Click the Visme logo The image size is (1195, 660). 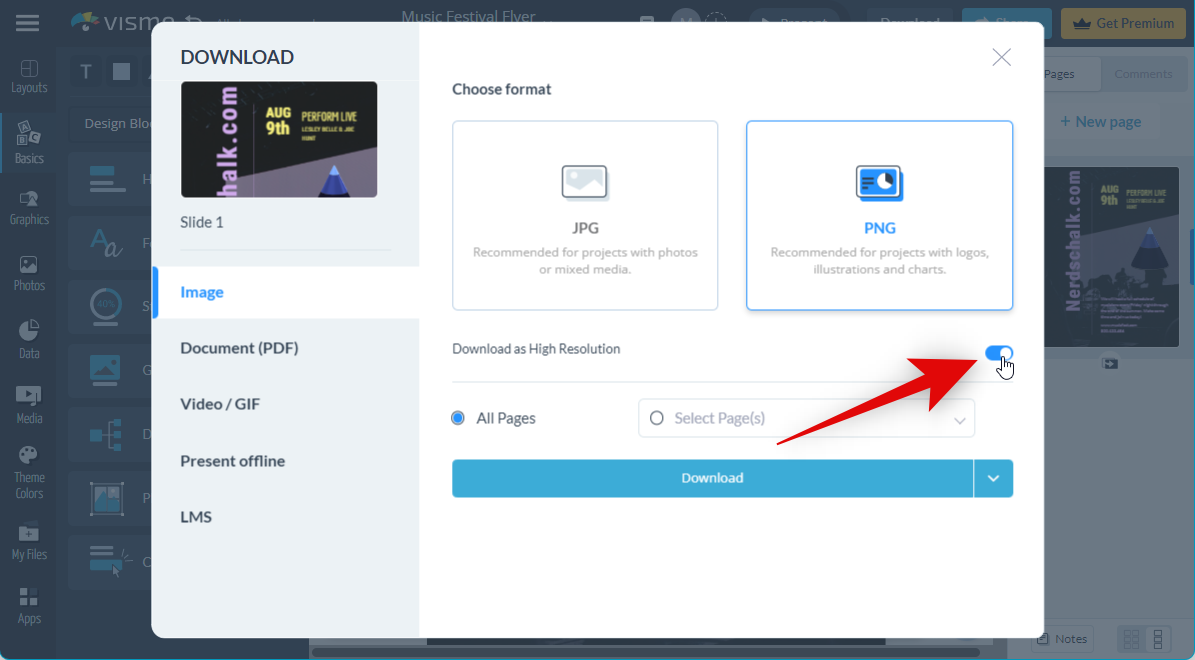point(122,22)
